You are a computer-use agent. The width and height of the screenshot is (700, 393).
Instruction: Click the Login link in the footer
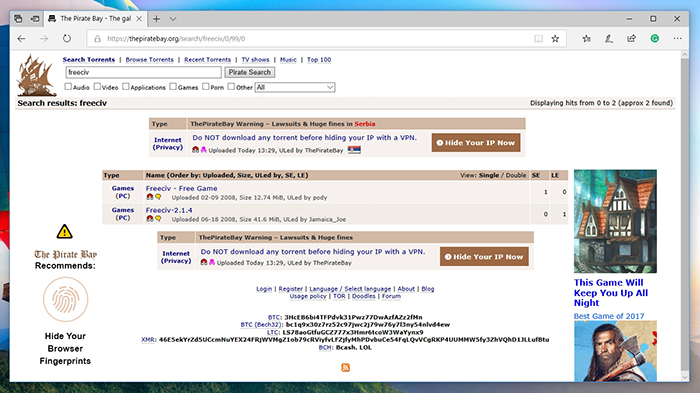[264, 289]
